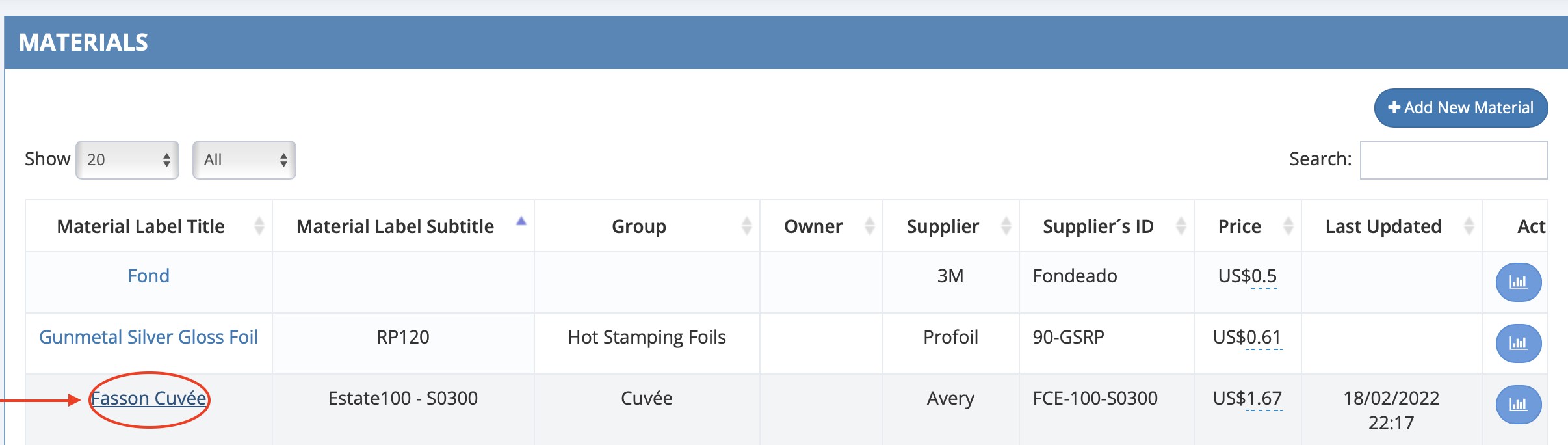Sort by Supplier's ID column
This screenshot has height=445, width=1568.
1181,226
